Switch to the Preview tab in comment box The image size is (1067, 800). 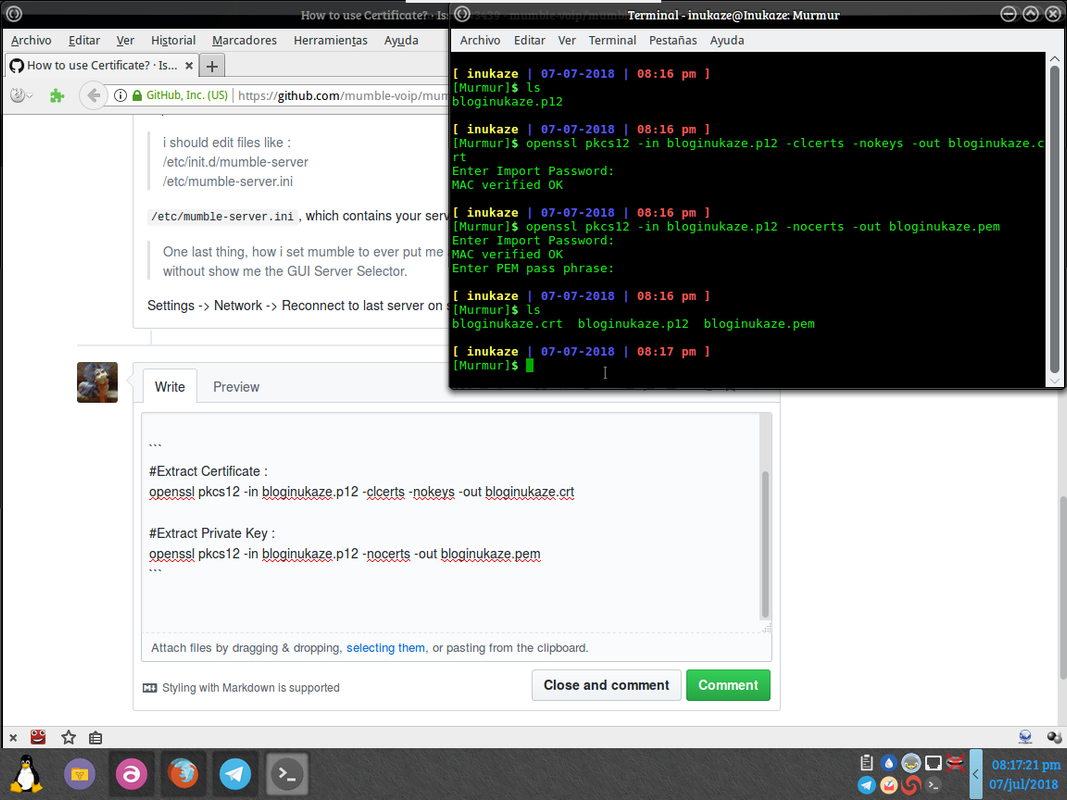click(x=236, y=386)
